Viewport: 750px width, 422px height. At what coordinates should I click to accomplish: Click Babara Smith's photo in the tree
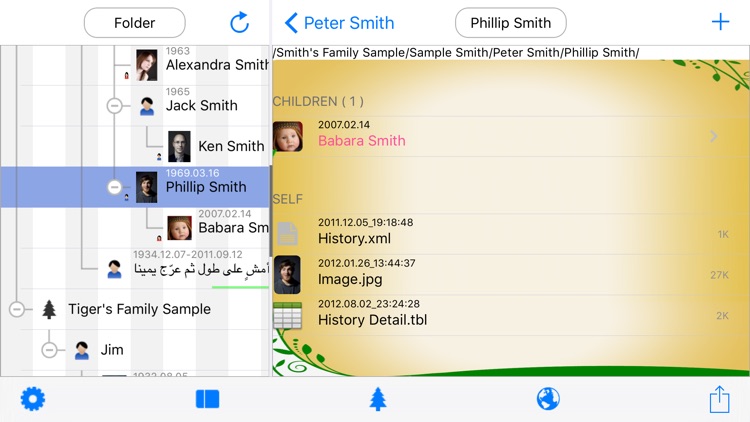click(x=179, y=228)
